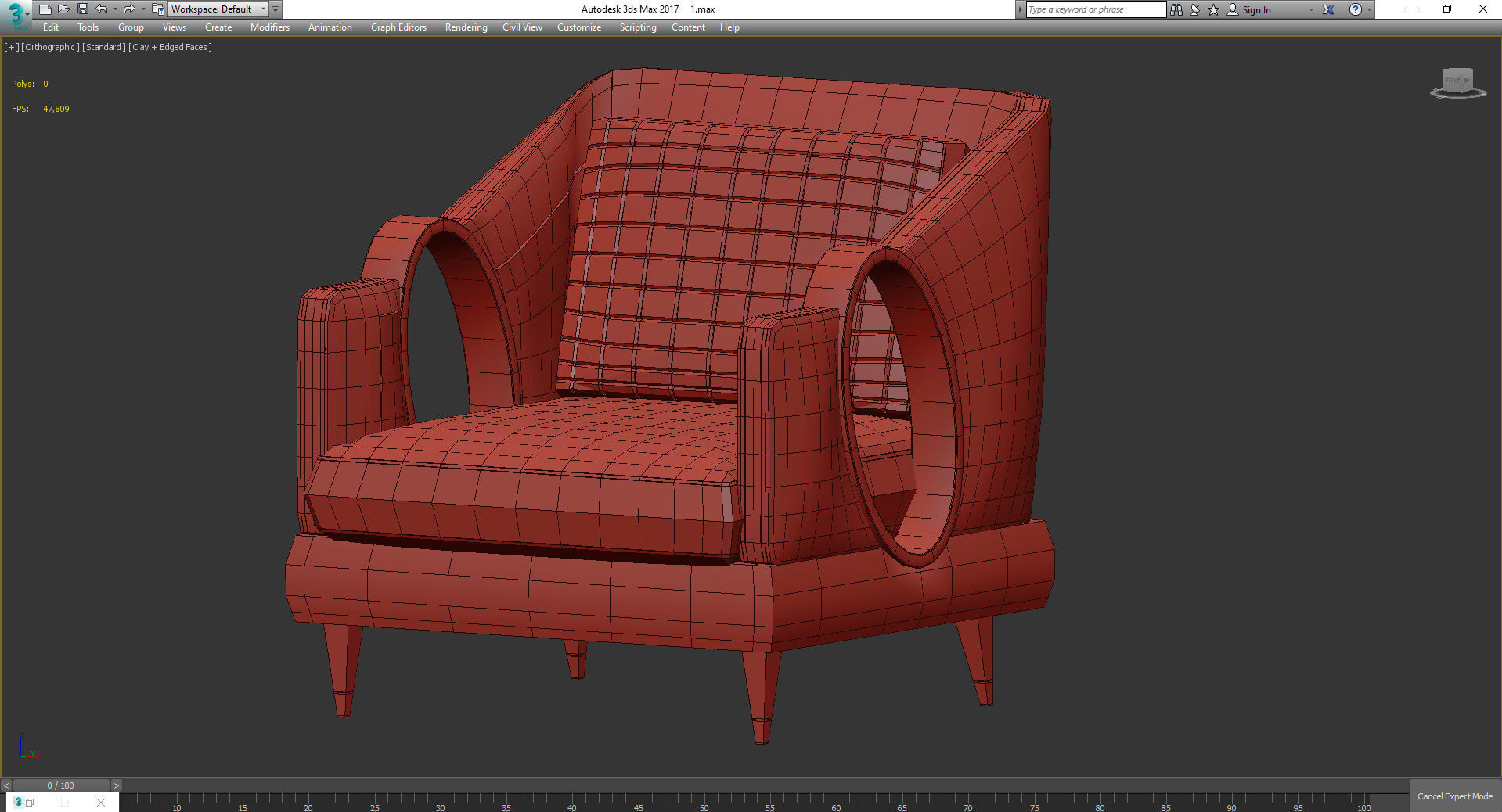
Task: Open the Standard viewport label menu
Action: (104, 47)
